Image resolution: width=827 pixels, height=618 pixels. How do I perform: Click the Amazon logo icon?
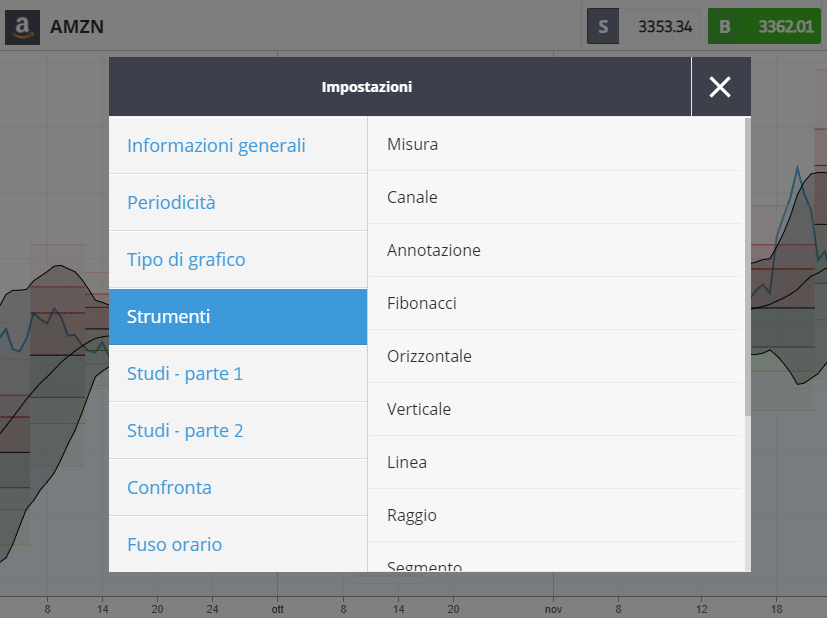(x=22, y=27)
